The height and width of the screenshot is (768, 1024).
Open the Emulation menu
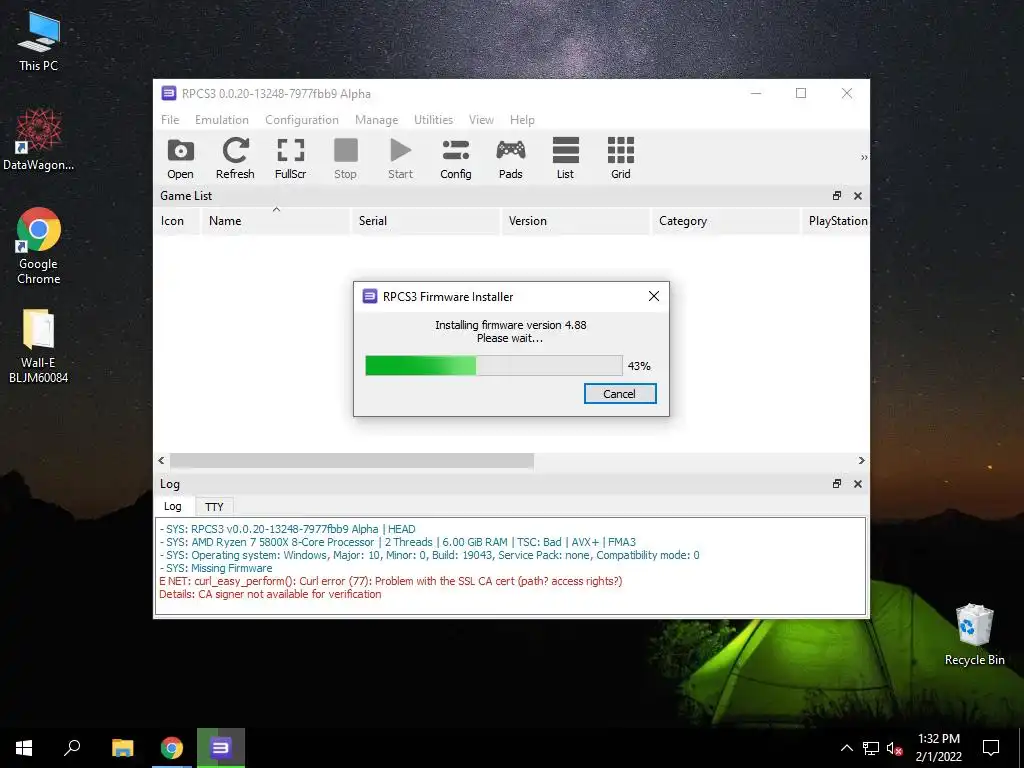click(221, 120)
